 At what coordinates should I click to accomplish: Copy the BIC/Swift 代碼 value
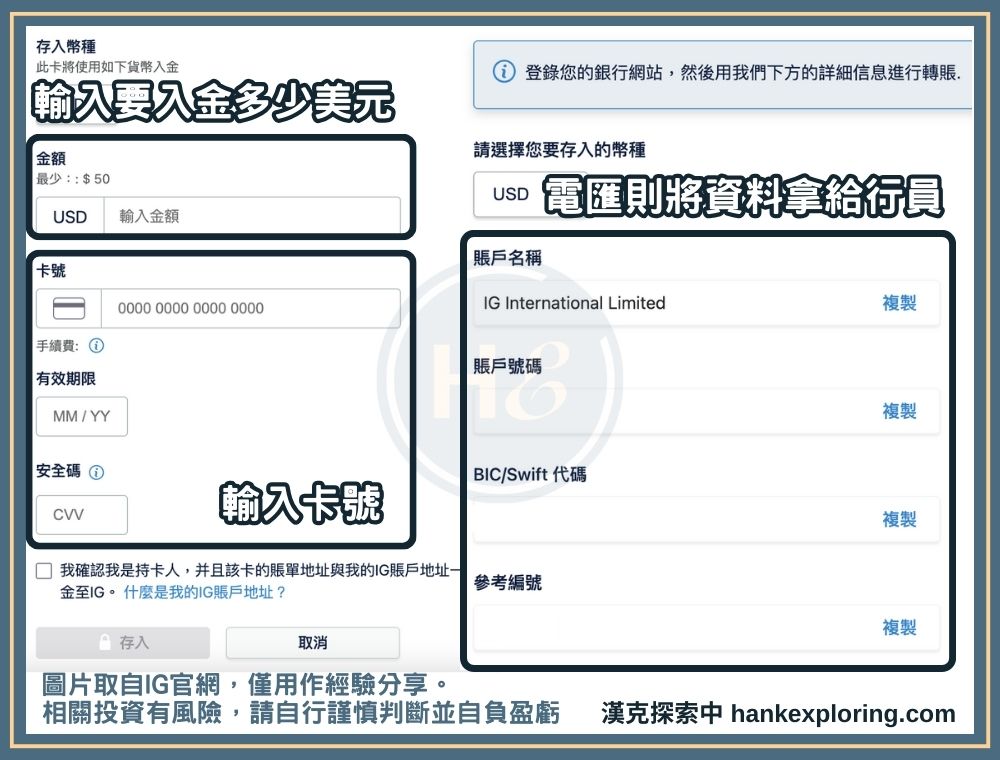coord(899,519)
